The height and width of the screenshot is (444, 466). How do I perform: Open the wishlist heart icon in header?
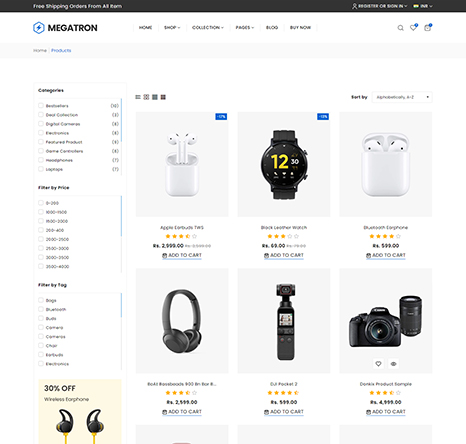coord(413,27)
